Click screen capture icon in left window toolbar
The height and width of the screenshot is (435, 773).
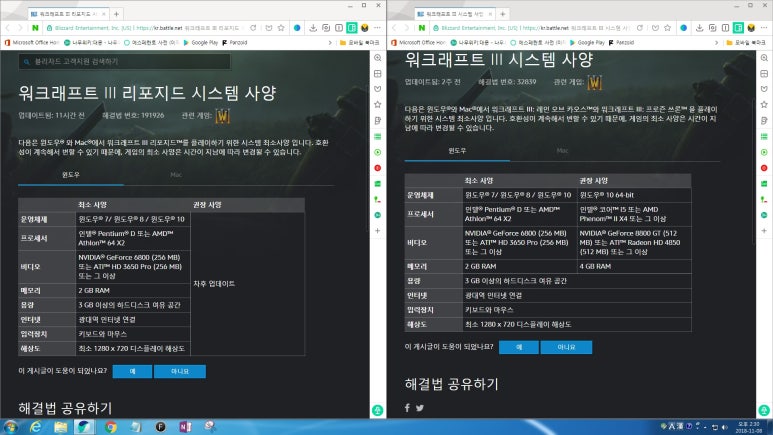pyautogui.click(x=326, y=28)
